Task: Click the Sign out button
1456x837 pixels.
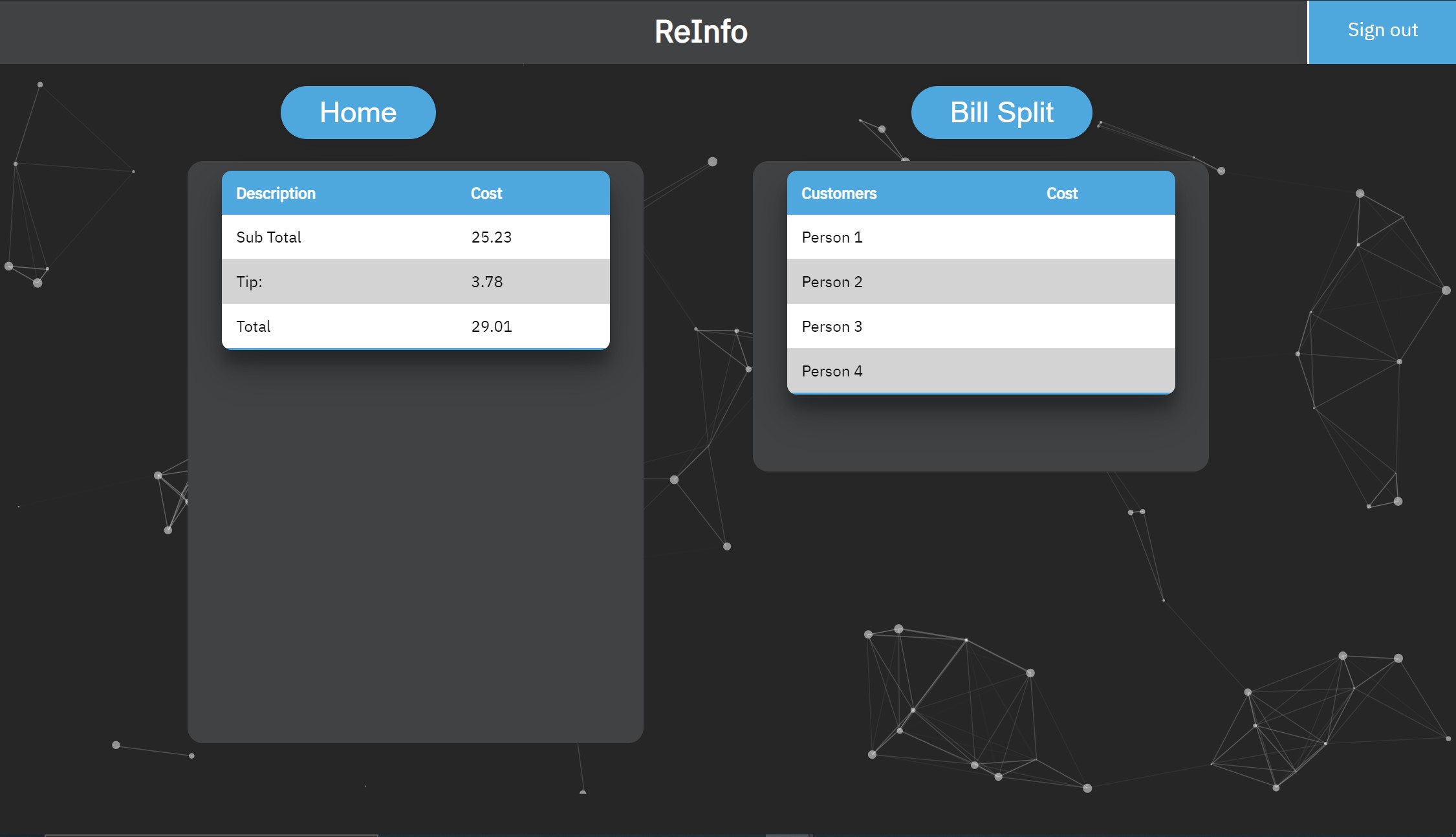Action: (1382, 31)
